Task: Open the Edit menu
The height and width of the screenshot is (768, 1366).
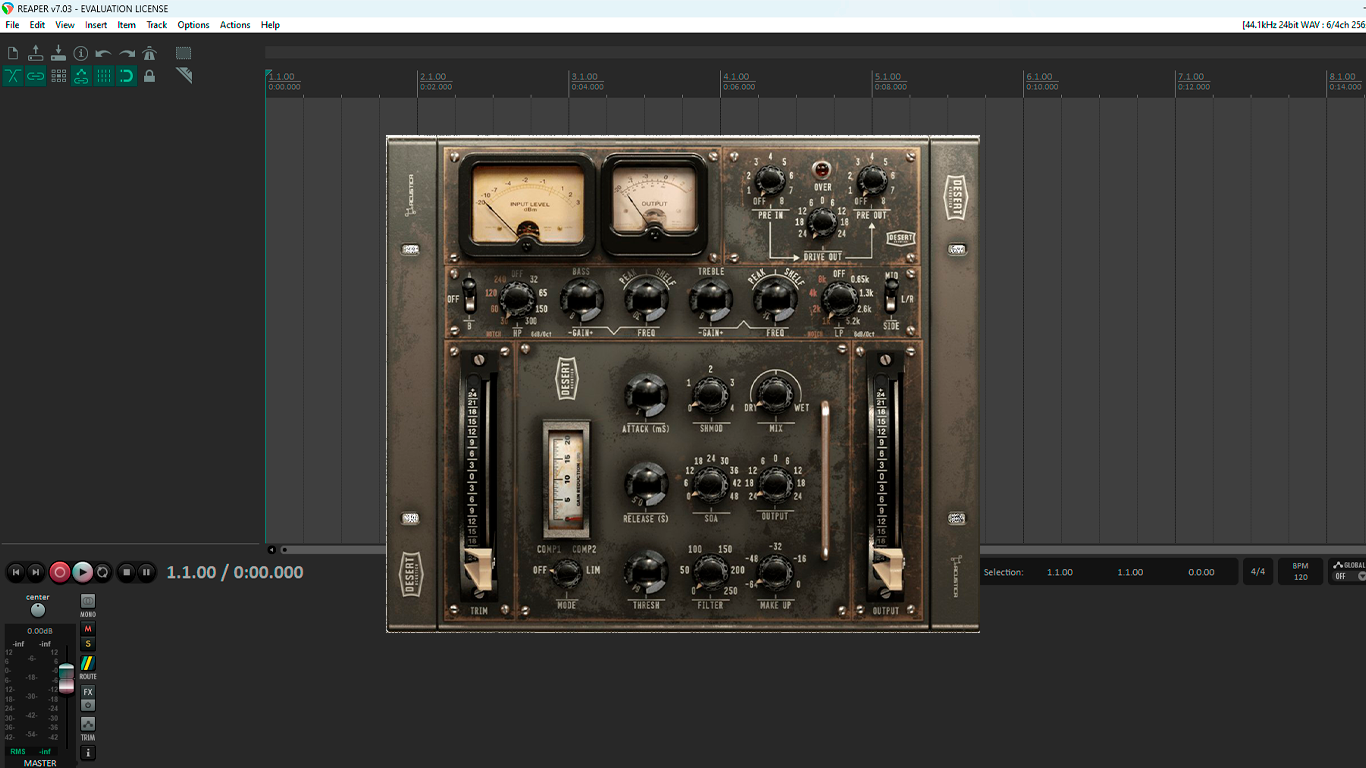Action: click(x=37, y=25)
